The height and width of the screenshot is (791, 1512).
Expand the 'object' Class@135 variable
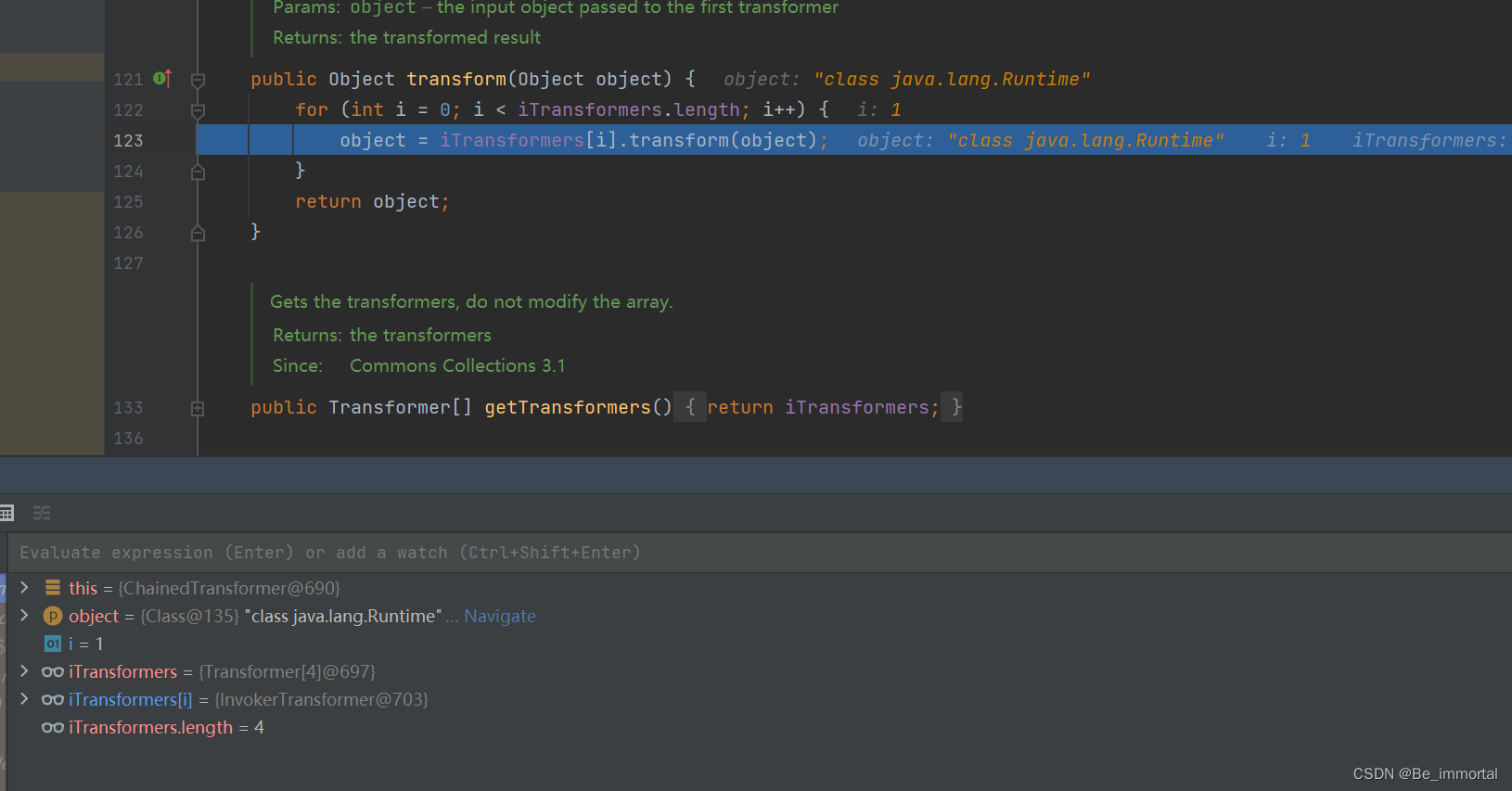tap(25, 616)
